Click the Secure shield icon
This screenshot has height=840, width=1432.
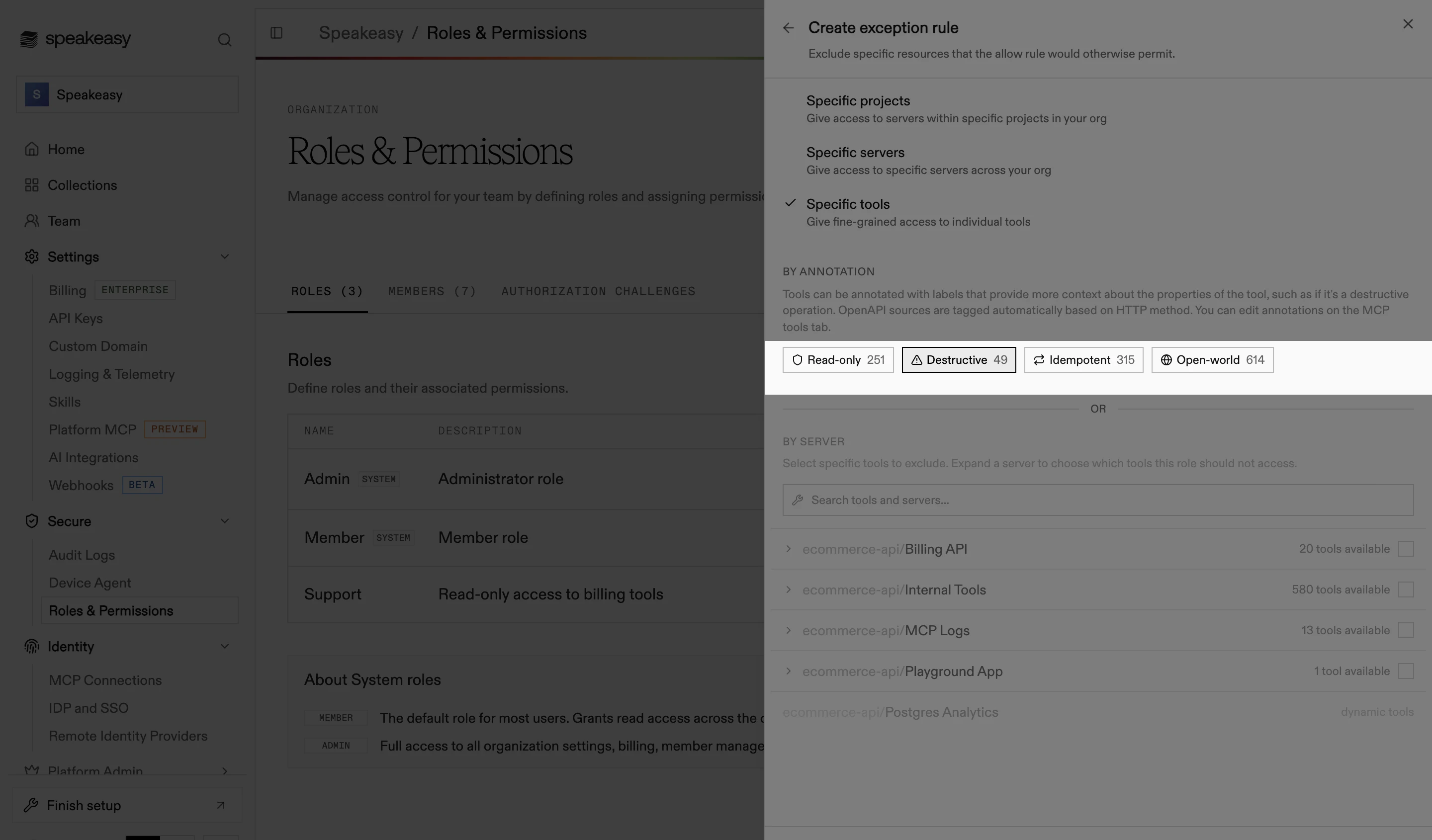(32, 521)
